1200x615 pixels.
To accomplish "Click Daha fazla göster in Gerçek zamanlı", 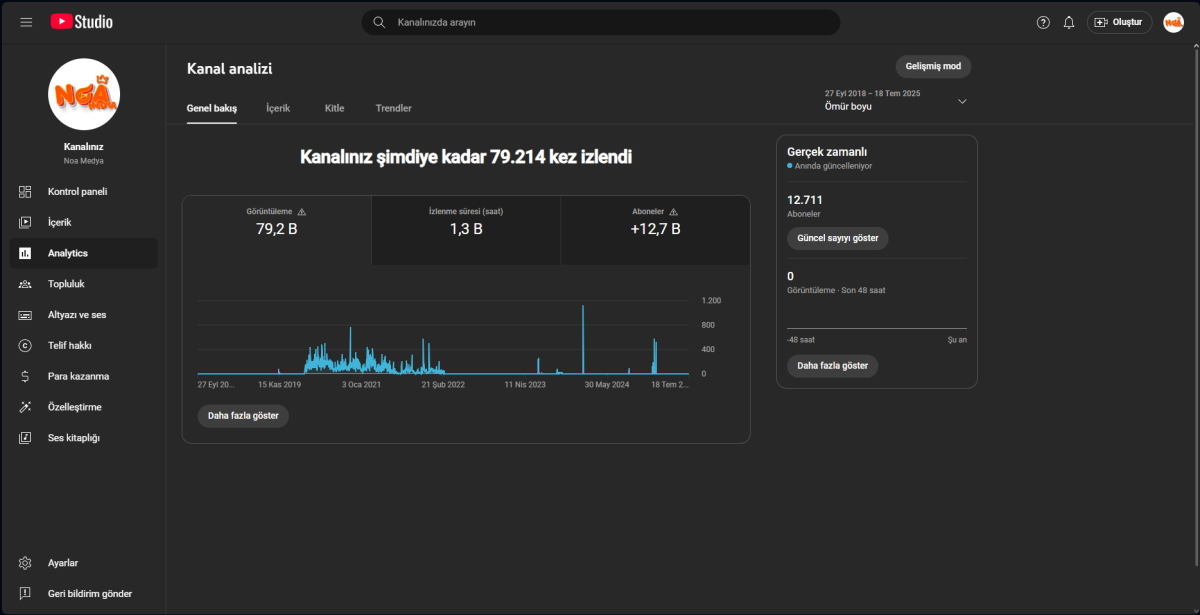I will coord(833,366).
